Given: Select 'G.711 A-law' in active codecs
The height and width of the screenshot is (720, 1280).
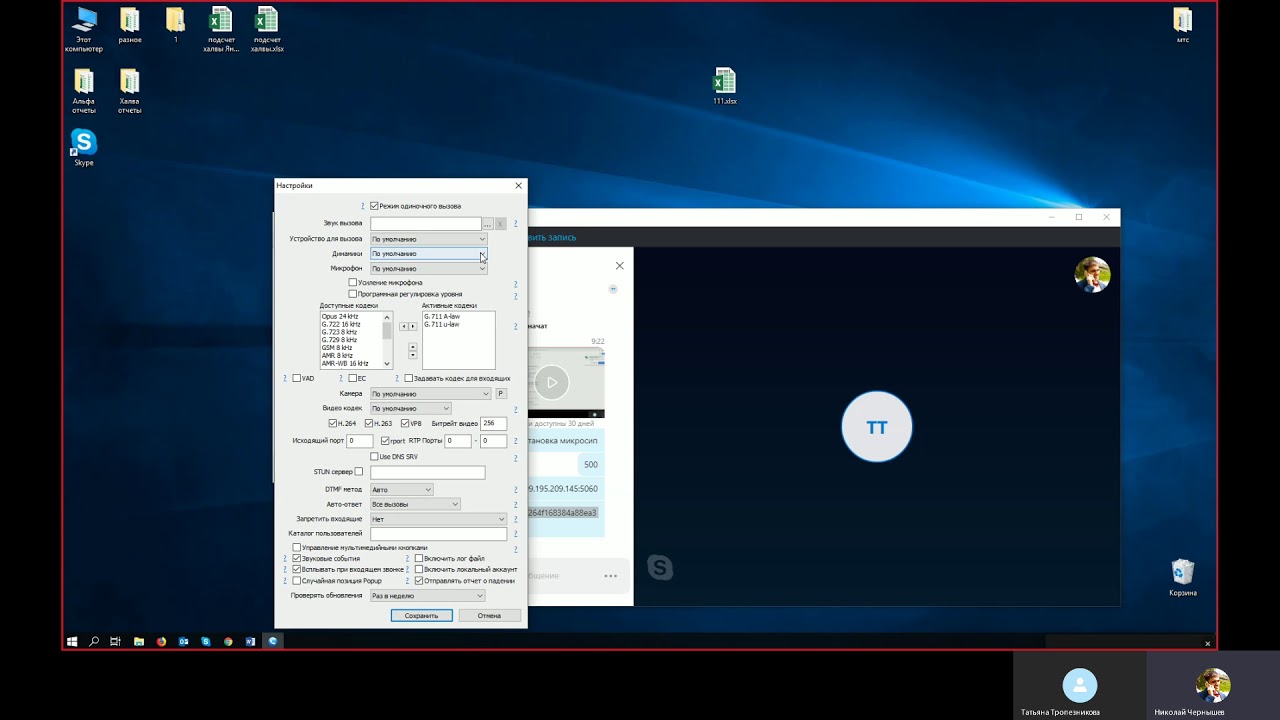Looking at the screenshot, I should point(442,317).
